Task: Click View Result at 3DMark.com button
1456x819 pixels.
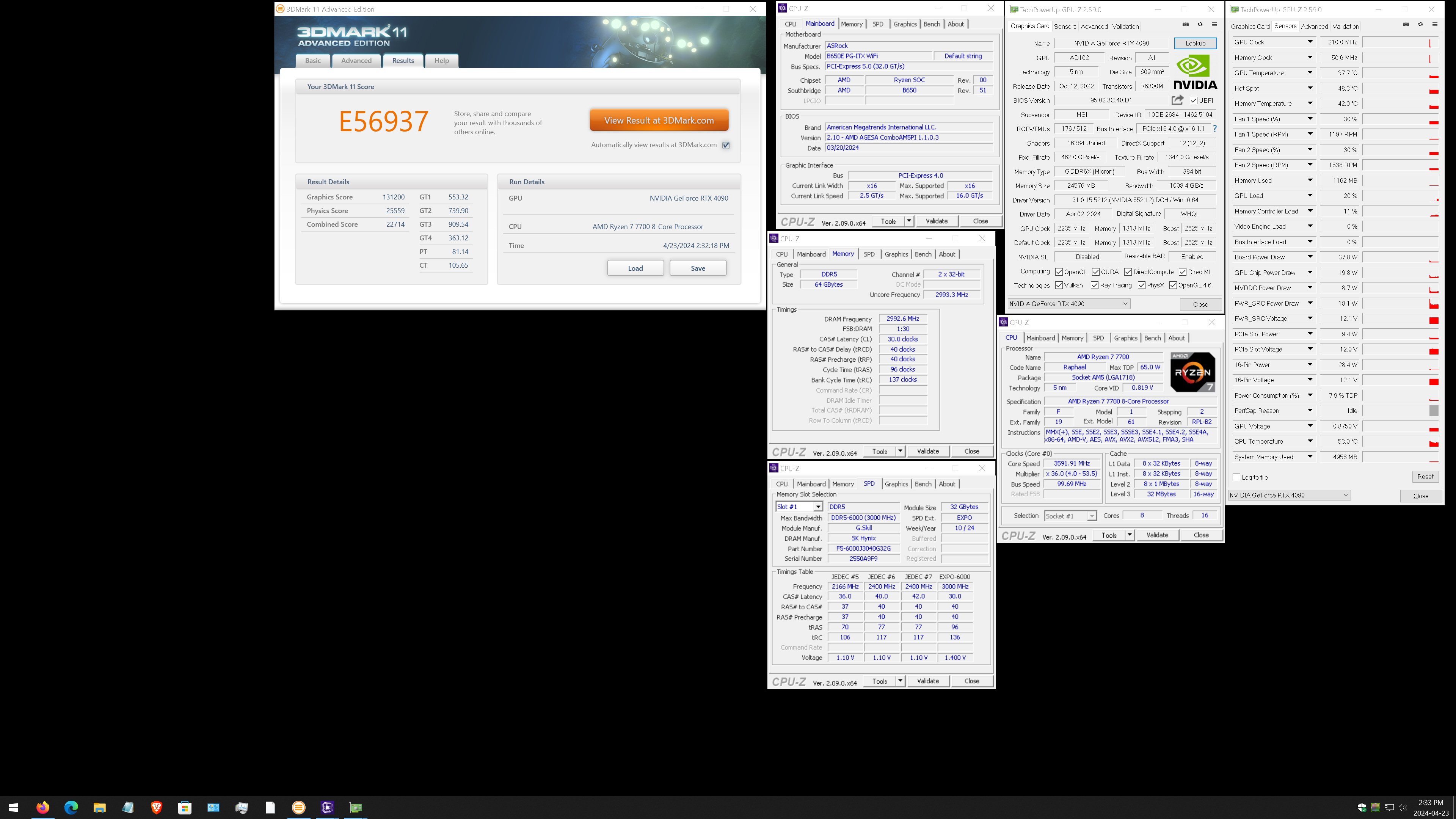Action: click(659, 121)
